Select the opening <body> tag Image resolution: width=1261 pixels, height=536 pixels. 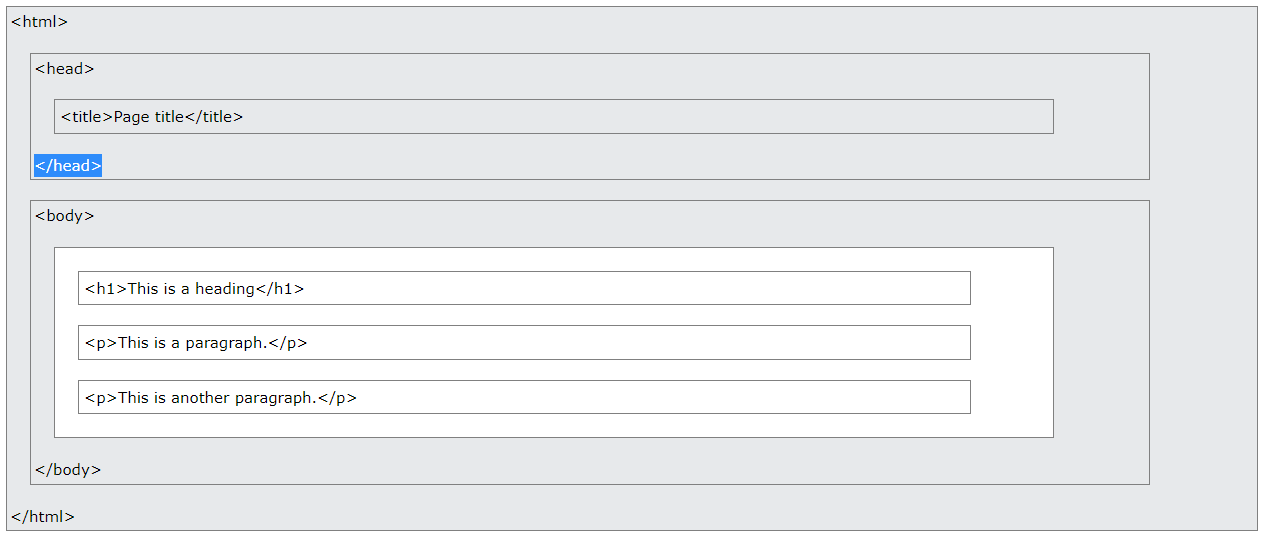[x=64, y=216]
